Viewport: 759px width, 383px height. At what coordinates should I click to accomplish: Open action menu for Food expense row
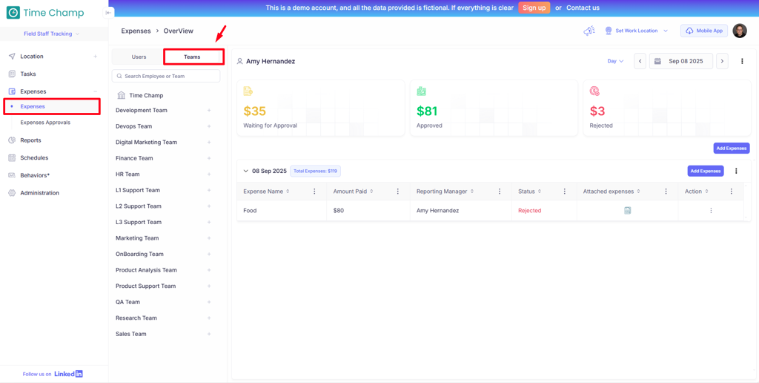pyautogui.click(x=711, y=211)
